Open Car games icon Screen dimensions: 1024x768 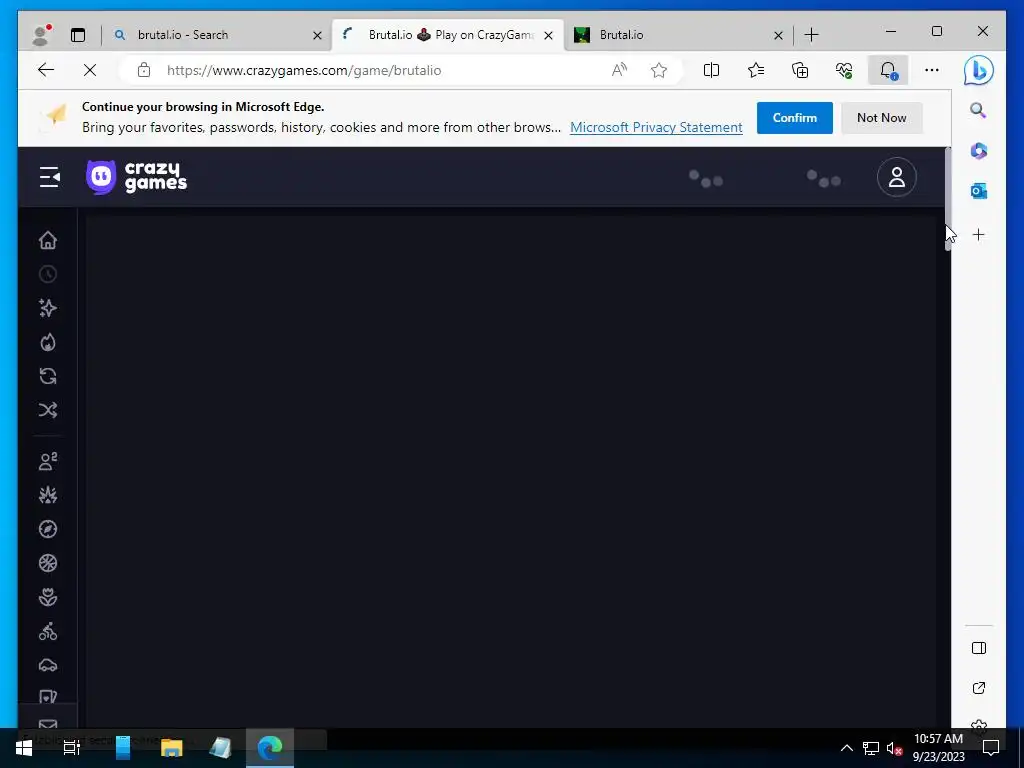48,665
